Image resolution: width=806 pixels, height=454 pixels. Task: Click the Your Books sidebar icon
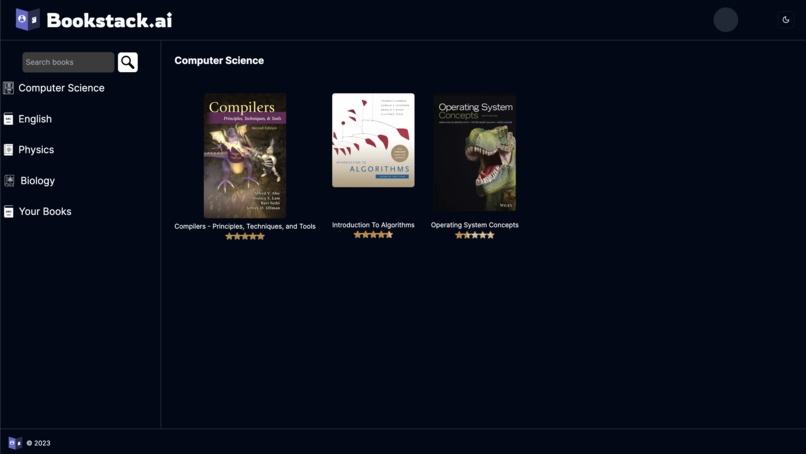tap(8, 211)
